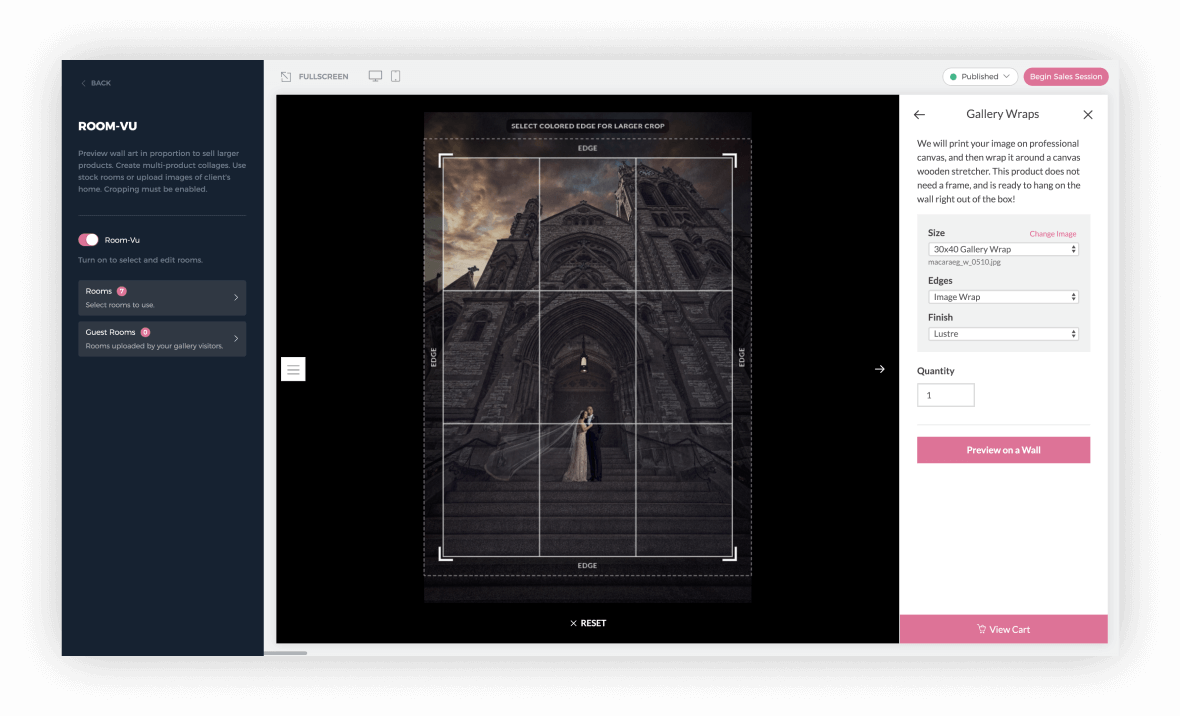Click the ROOM-VU heading
Screen dimensions: 1180x716
(108, 126)
